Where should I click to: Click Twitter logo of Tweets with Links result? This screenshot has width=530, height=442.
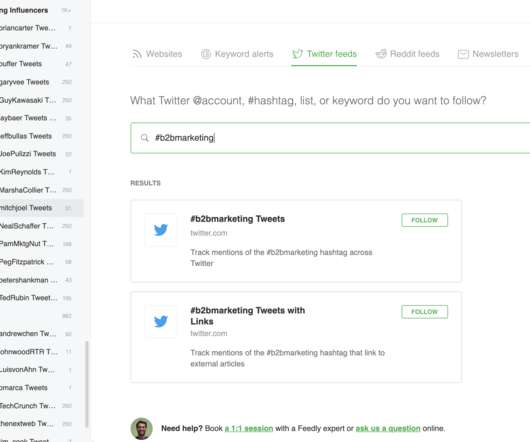(x=161, y=321)
